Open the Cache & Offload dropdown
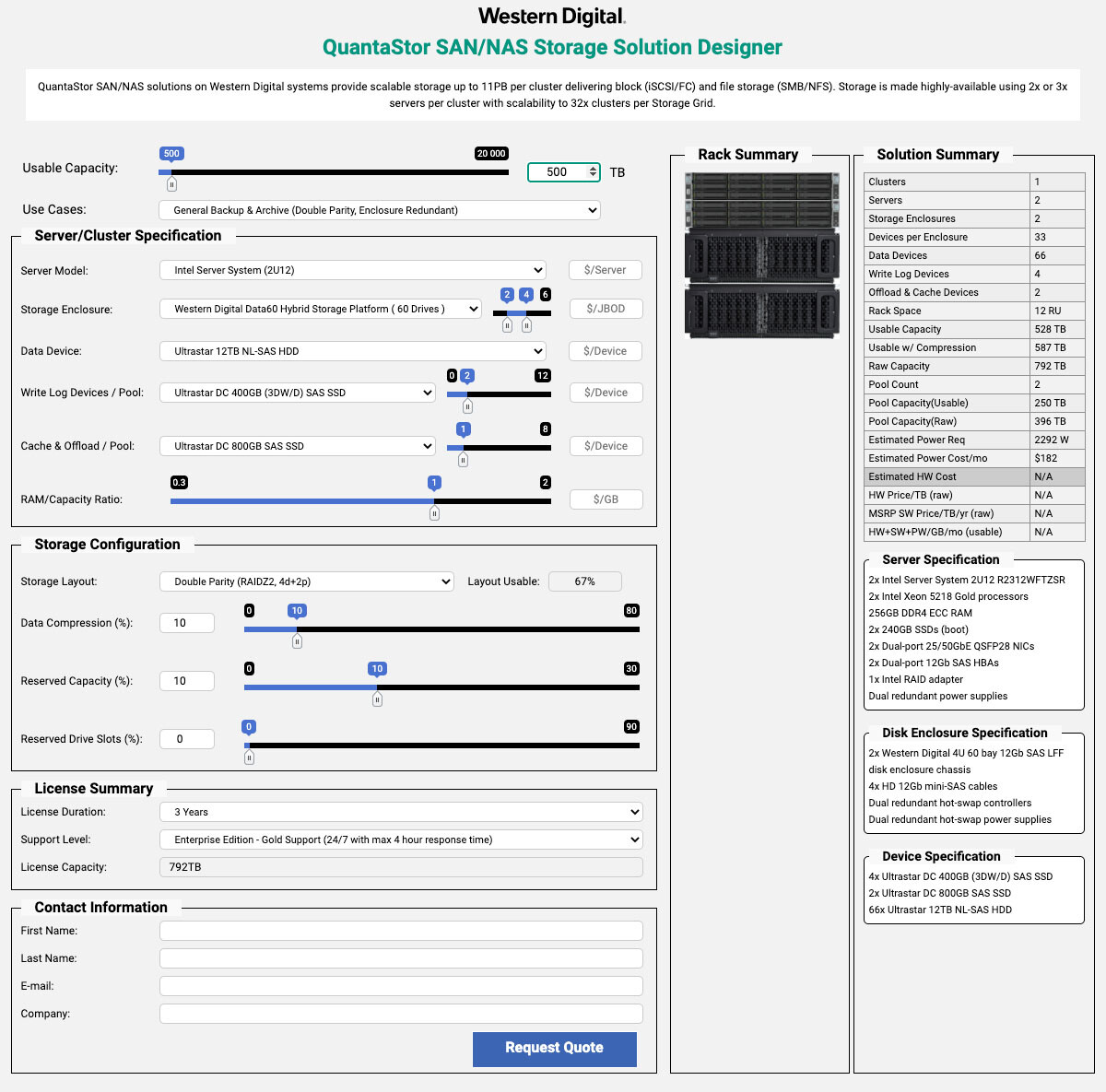Screen dimensions: 1106x1092 (298, 446)
